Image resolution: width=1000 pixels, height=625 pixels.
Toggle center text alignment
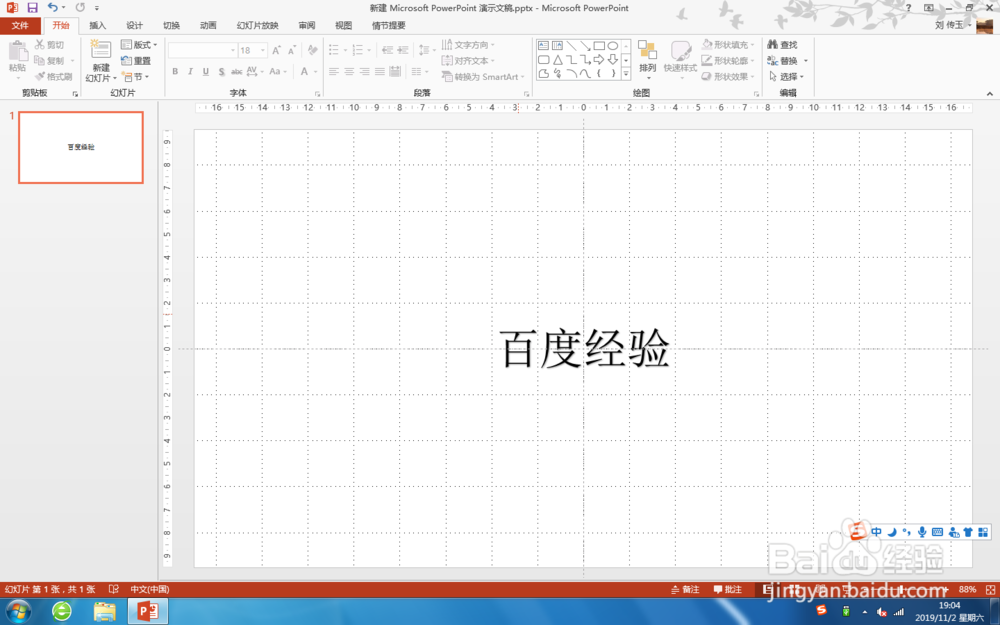click(x=349, y=71)
